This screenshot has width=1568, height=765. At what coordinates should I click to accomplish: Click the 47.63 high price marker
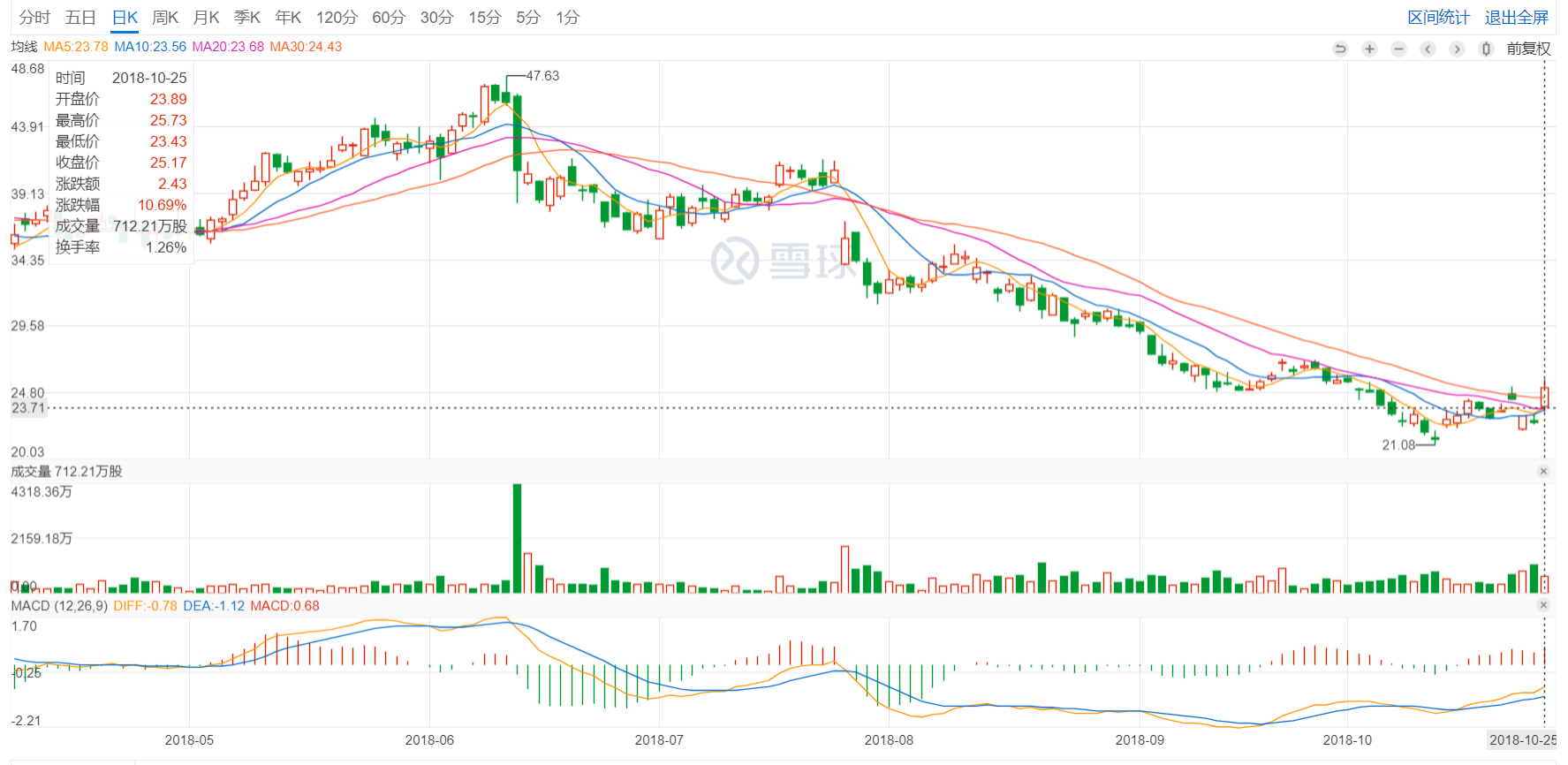(542, 76)
